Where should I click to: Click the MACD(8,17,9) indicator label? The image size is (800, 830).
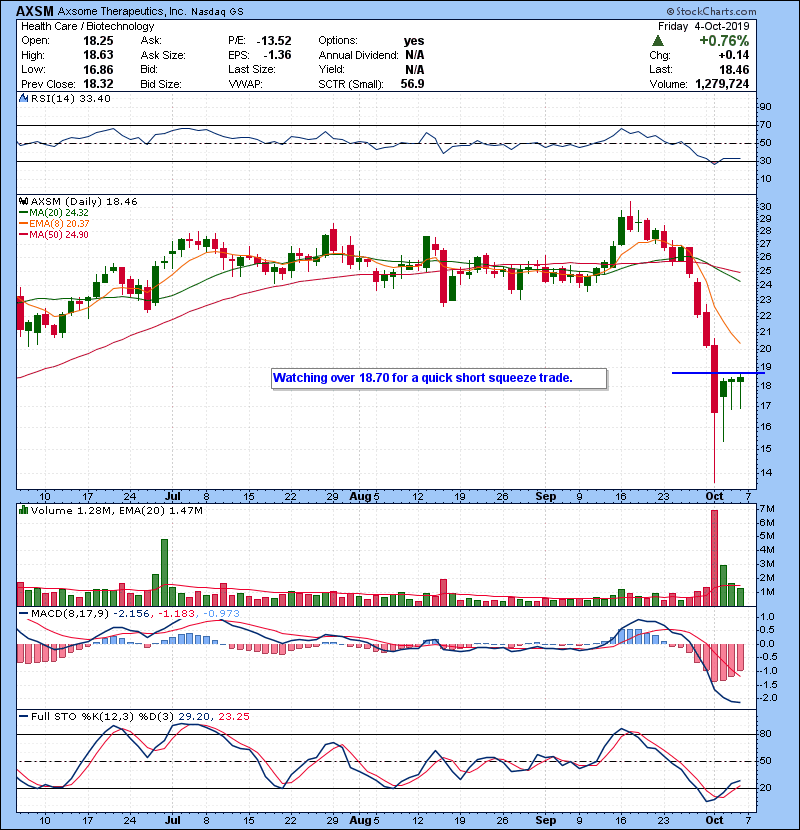pos(70,614)
